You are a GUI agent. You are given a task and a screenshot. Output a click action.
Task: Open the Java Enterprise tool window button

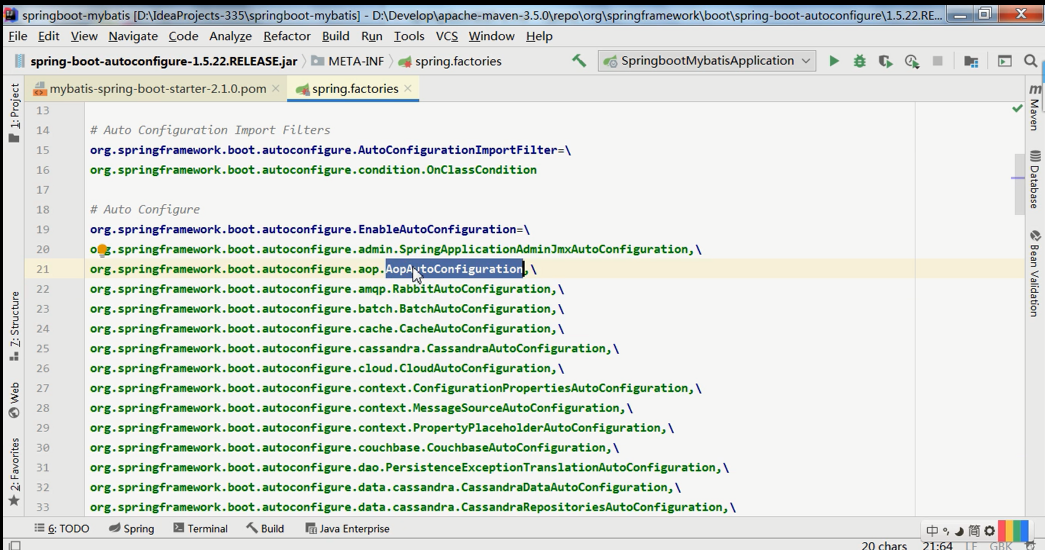[x=347, y=529]
